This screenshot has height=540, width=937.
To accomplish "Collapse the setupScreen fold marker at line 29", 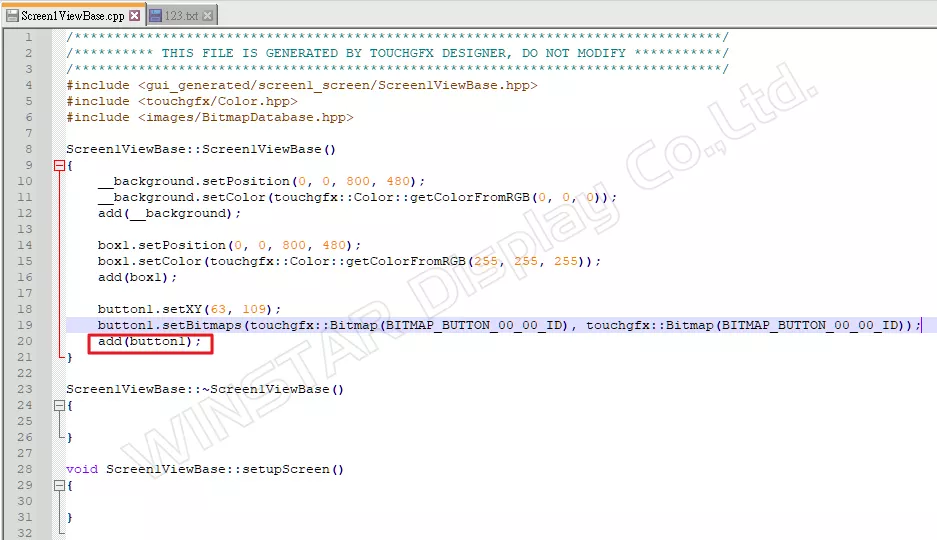I will 59,486.
